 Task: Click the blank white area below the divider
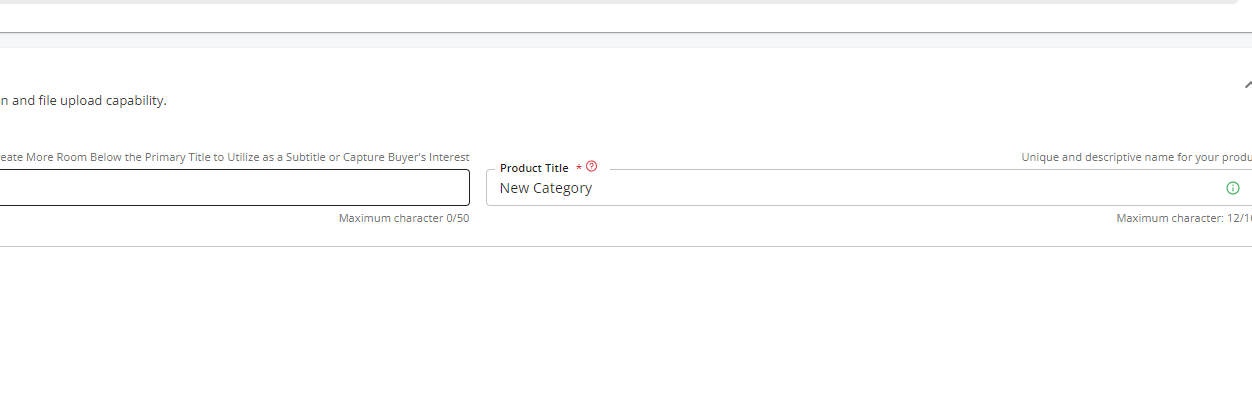(x=600, y=330)
